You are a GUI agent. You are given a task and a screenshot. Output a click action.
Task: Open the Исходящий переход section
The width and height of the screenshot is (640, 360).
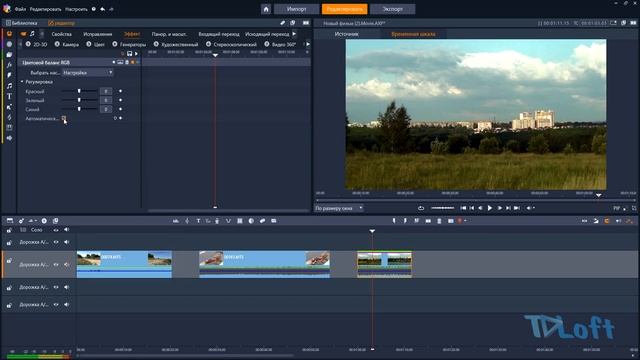coord(267,34)
